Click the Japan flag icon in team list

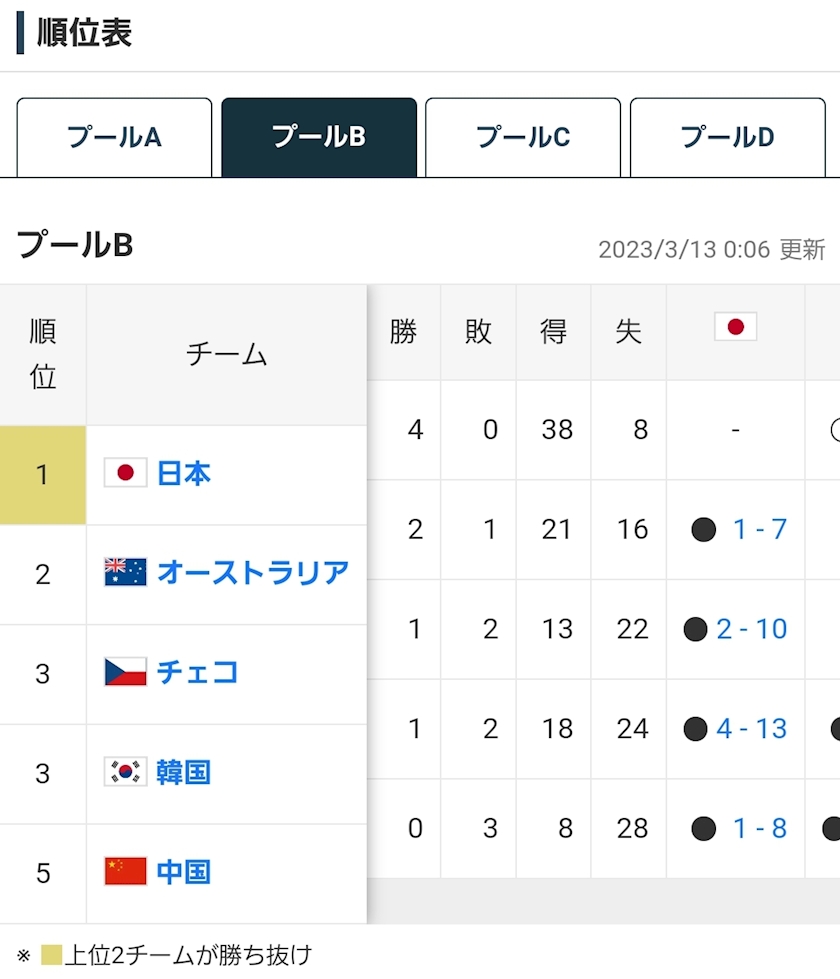(x=125, y=473)
